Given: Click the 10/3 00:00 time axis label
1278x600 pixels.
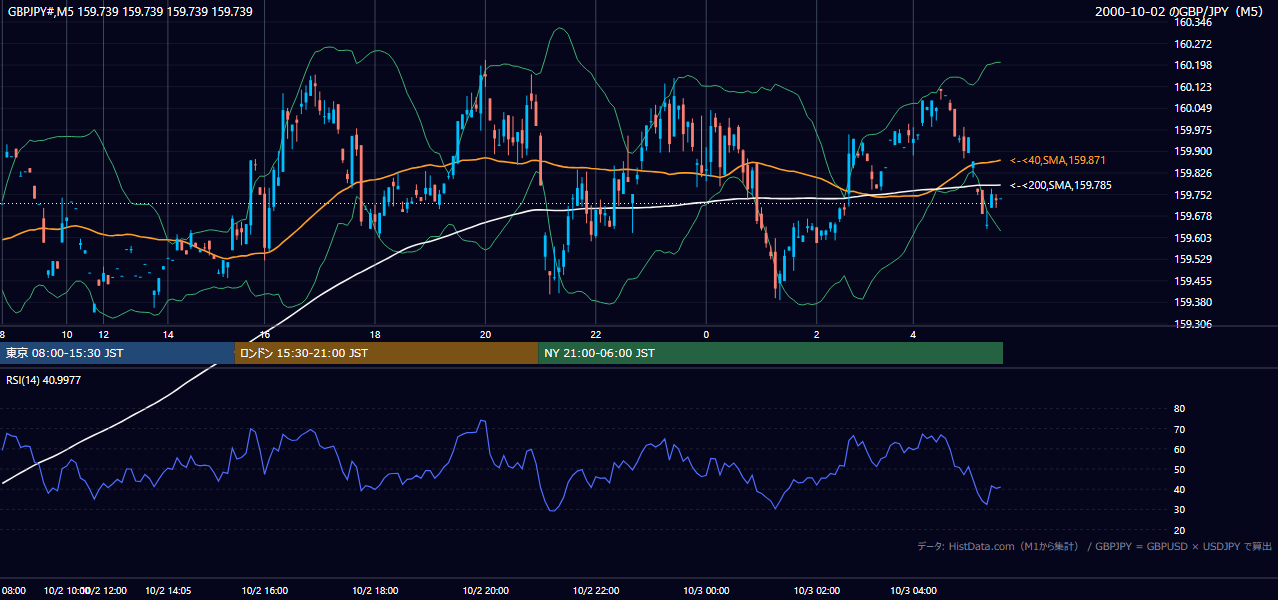Looking at the screenshot, I should click(x=707, y=591).
